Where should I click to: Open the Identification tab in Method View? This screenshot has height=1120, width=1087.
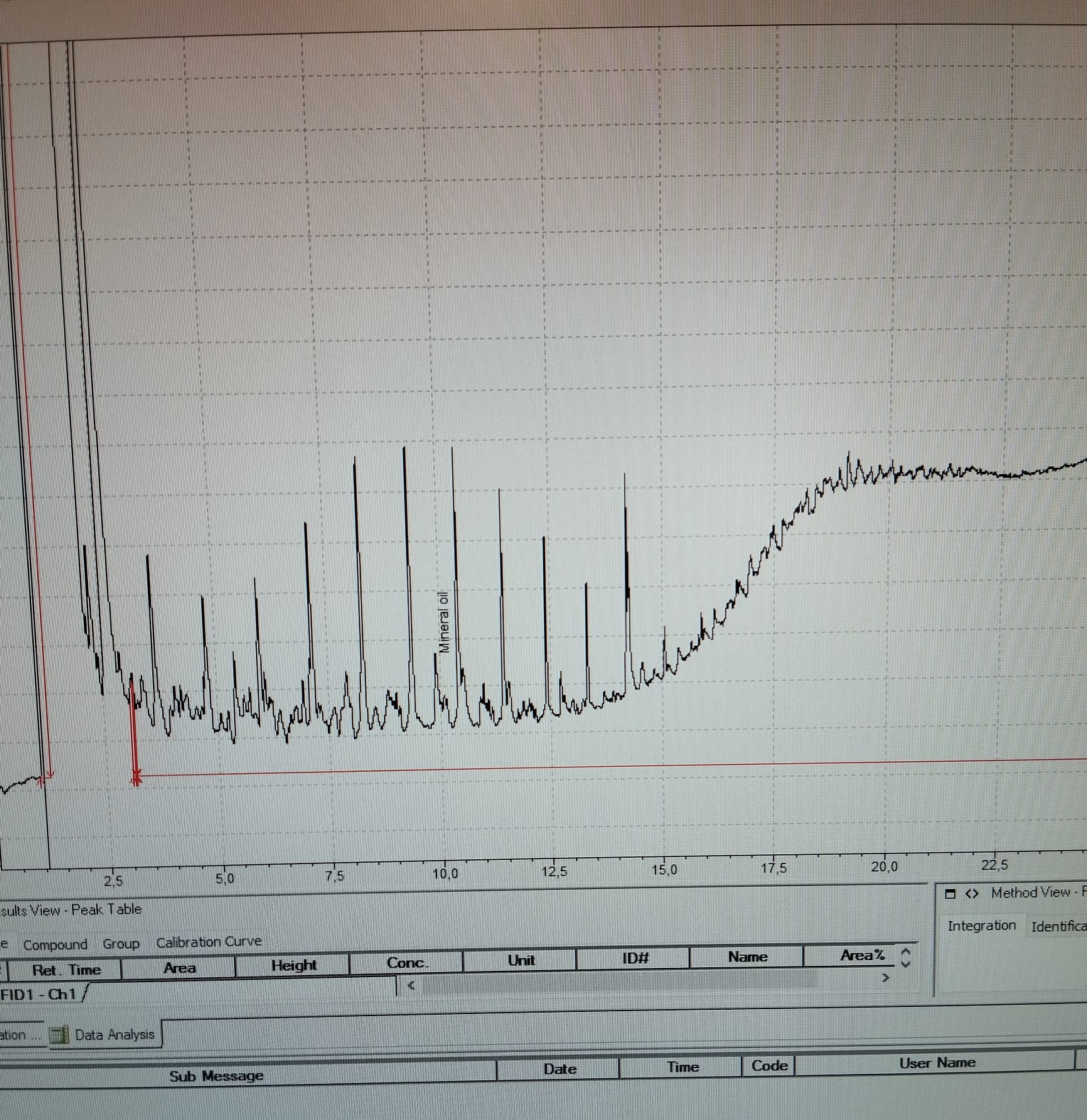tap(1059, 926)
